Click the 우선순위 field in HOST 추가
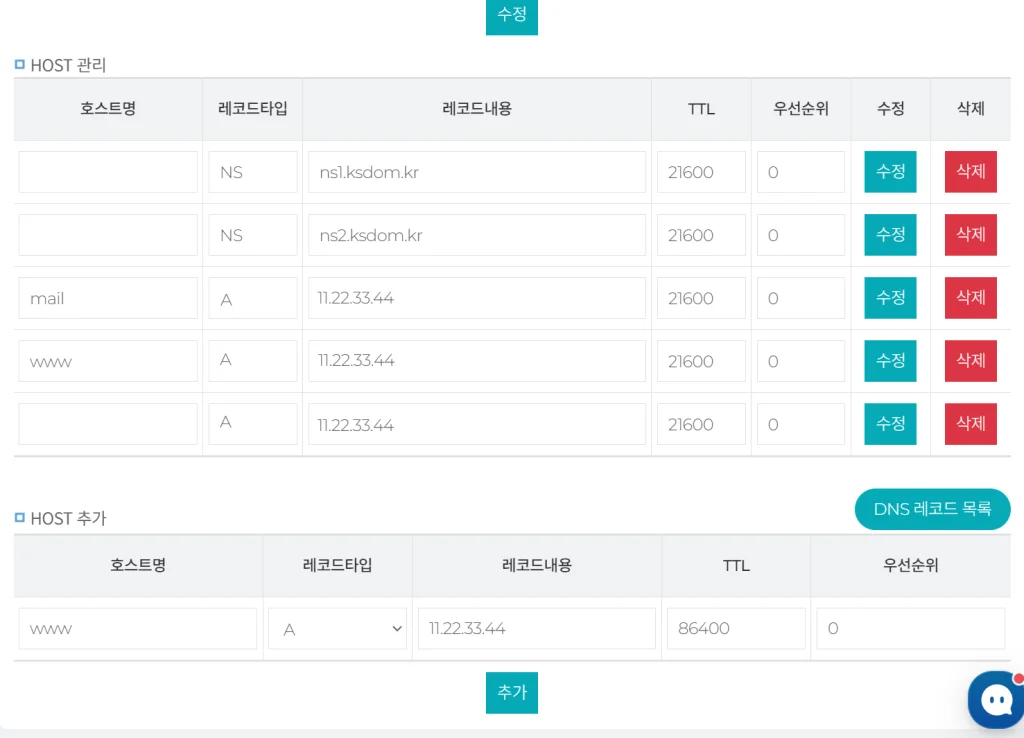Image resolution: width=1024 pixels, height=738 pixels. click(910, 629)
